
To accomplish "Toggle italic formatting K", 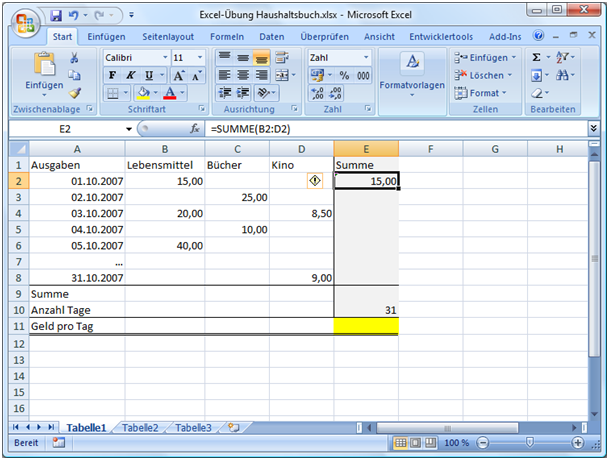I will click(x=131, y=75).
